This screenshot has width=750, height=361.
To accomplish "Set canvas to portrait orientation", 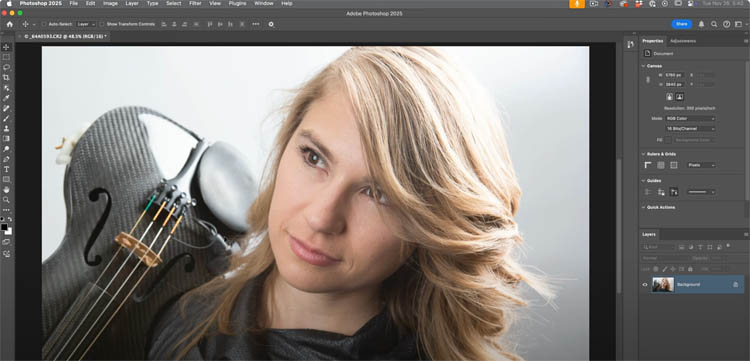I will (x=670, y=97).
